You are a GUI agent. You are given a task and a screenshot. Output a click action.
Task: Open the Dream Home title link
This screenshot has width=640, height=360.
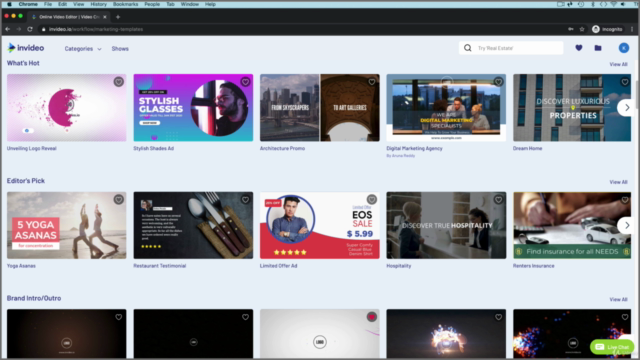tap(527, 148)
